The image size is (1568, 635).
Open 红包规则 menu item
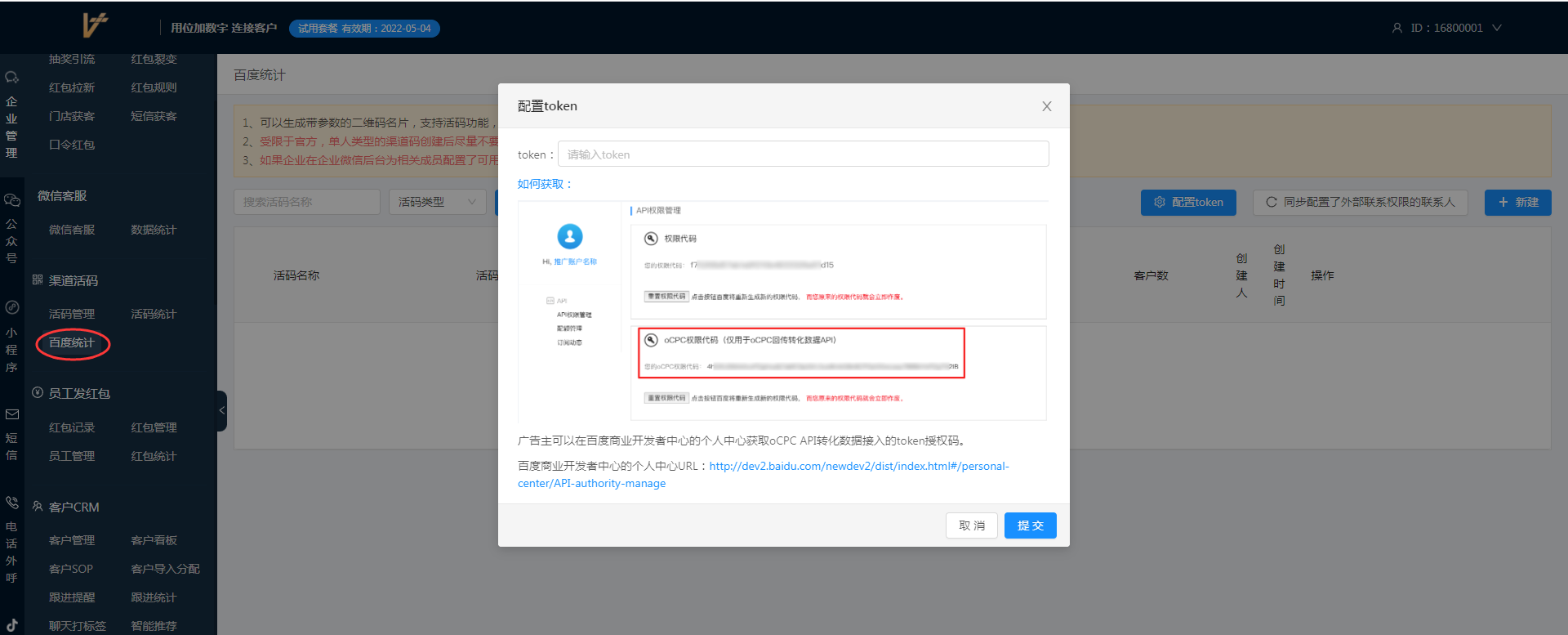(154, 87)
